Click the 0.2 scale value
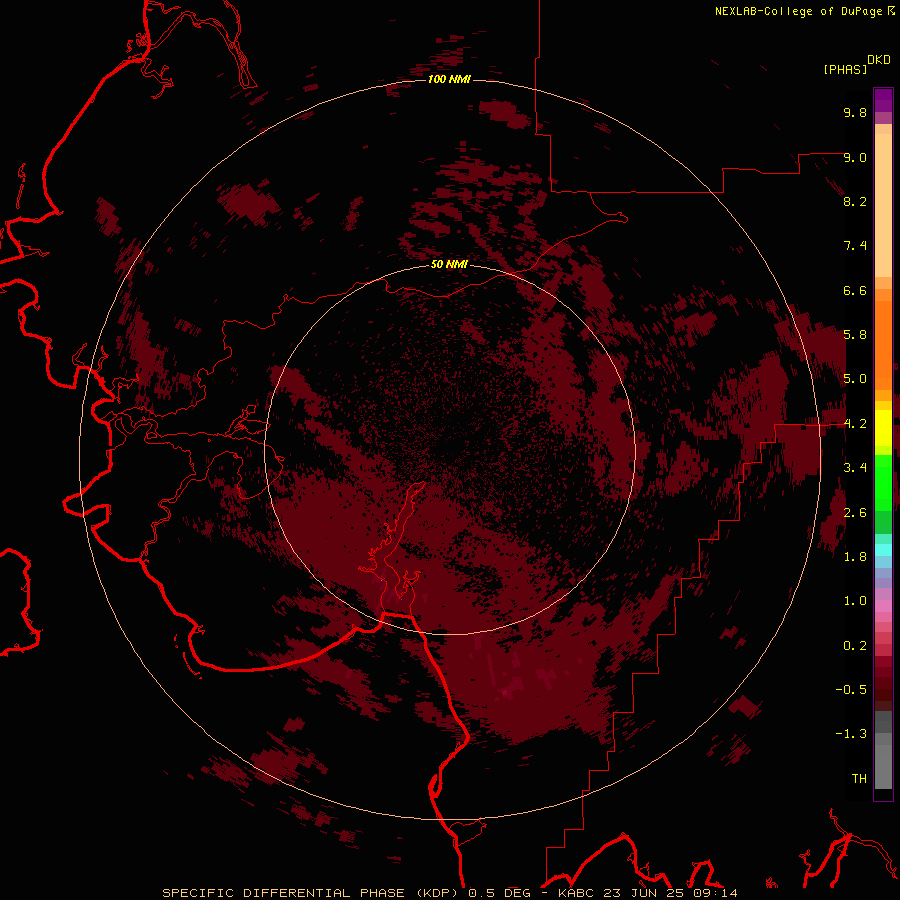 855,646
